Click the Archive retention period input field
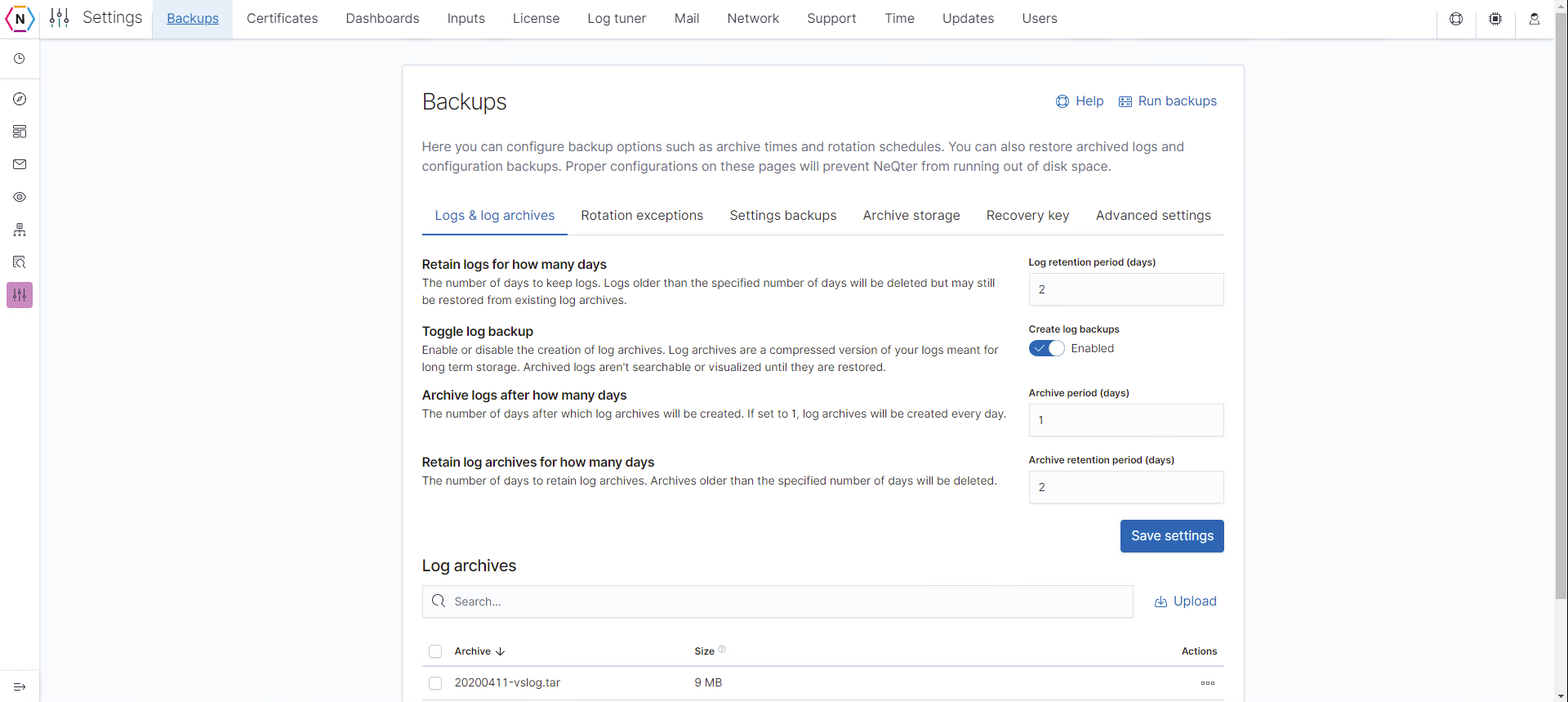This screenshot has width=1568, height=702. pyautogui.click(x=1126, y=487)
